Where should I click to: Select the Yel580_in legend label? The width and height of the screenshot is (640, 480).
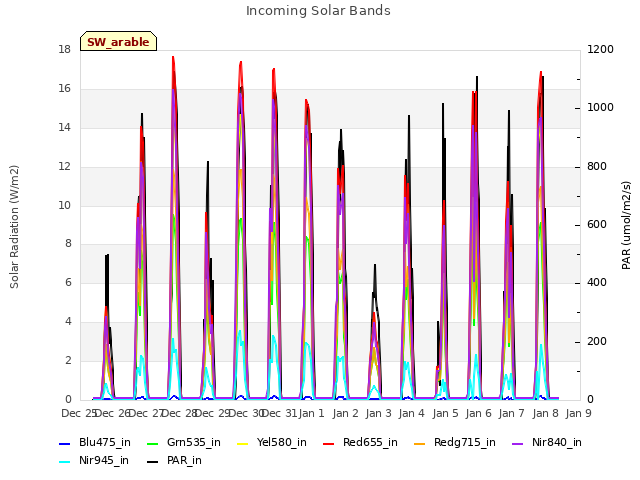pos(282,442)
